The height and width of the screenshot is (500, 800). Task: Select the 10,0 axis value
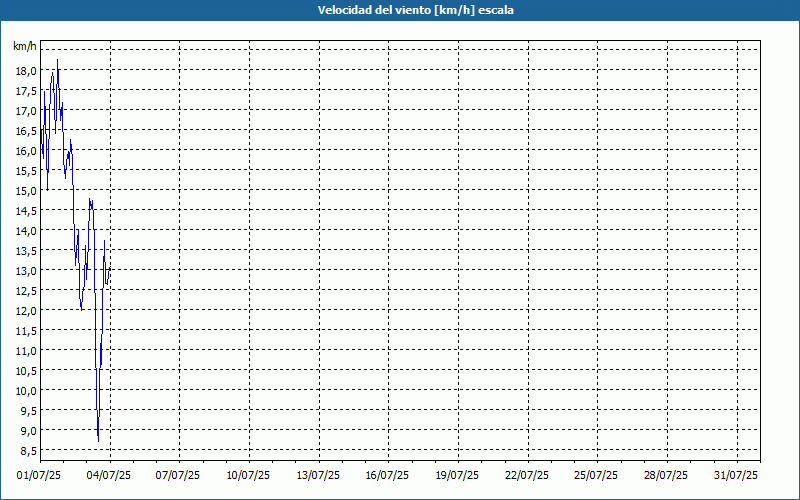(x=26, y=390)
